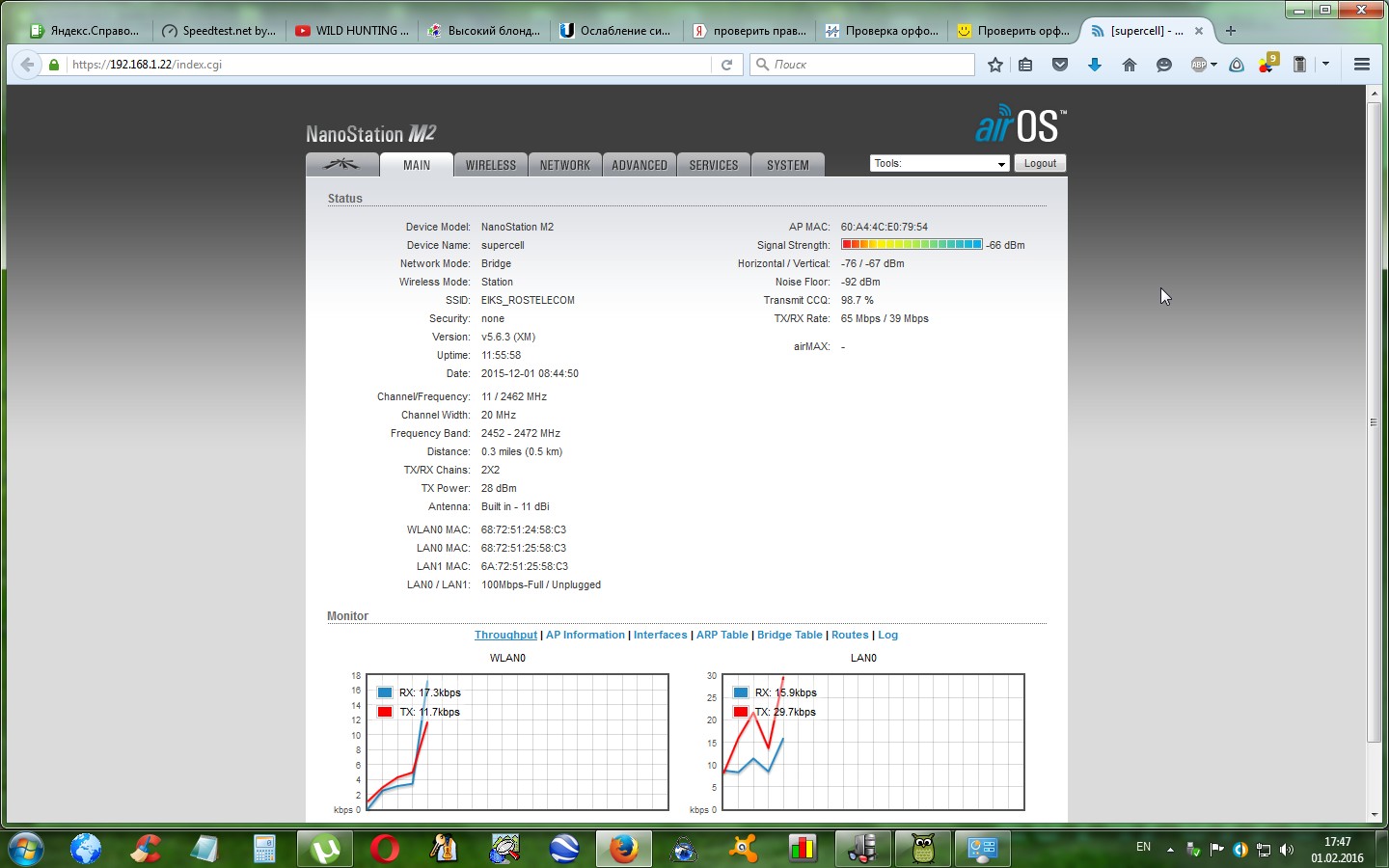Open the Adblock Plus ABP icon
Screen dimensions: 1389x868
click(1199, 65)
